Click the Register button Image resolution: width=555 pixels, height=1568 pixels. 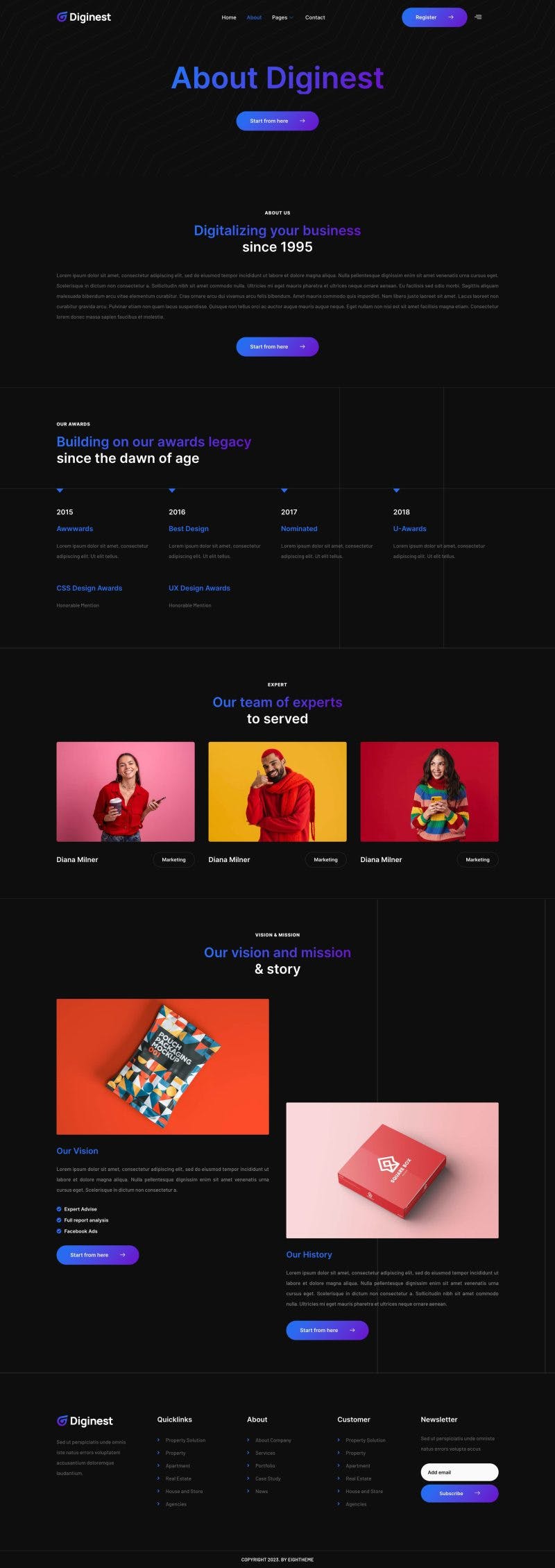tap(434, 17)
